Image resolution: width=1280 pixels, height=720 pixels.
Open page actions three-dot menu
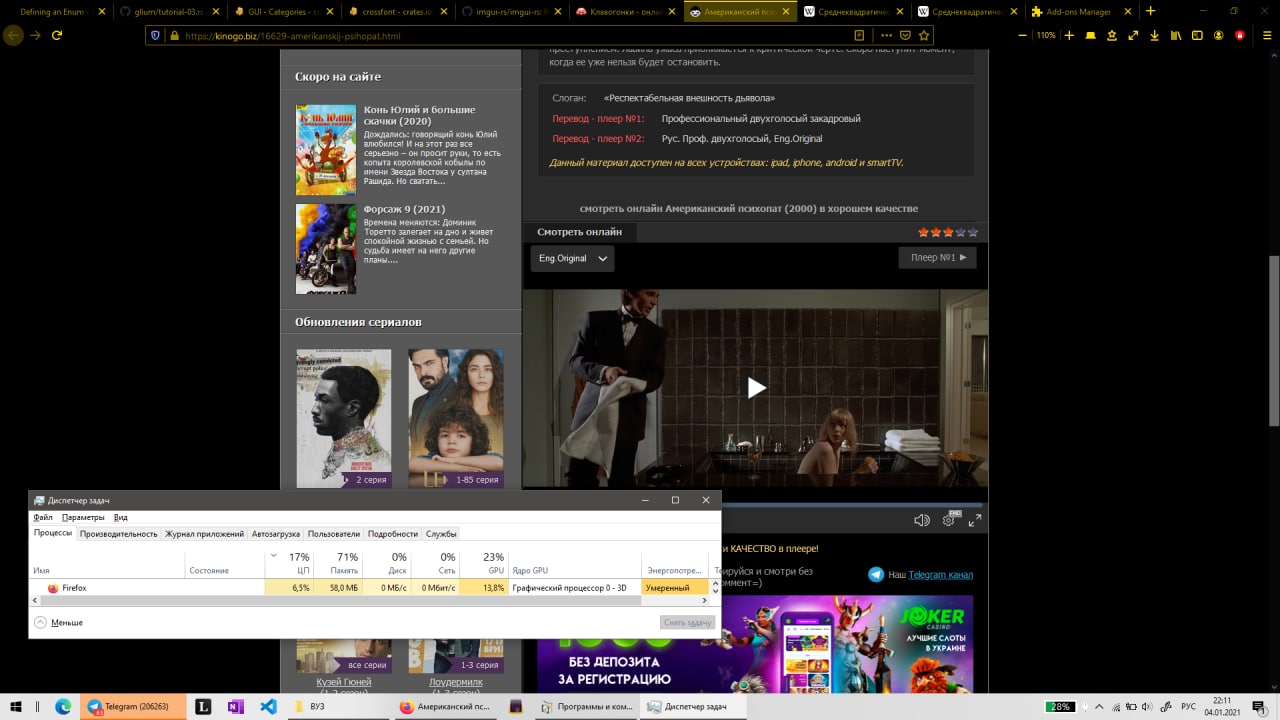tap(886, 35)
